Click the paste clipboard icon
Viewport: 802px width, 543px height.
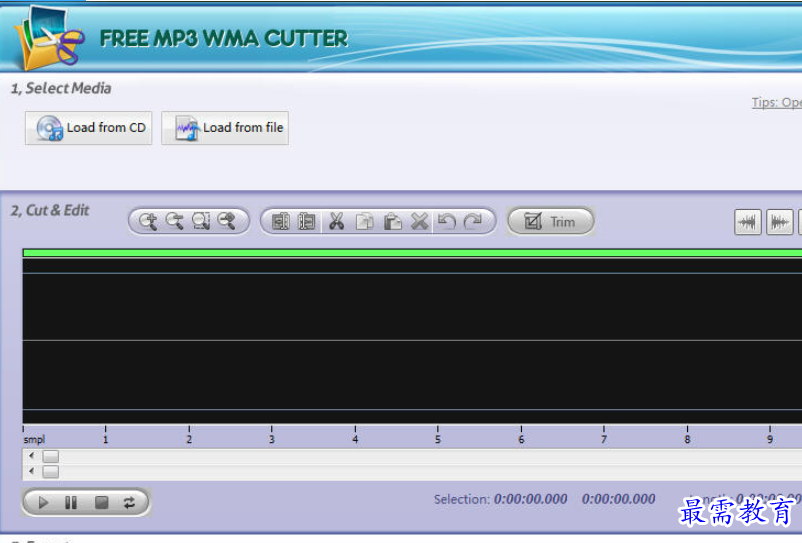coord(393,222)
